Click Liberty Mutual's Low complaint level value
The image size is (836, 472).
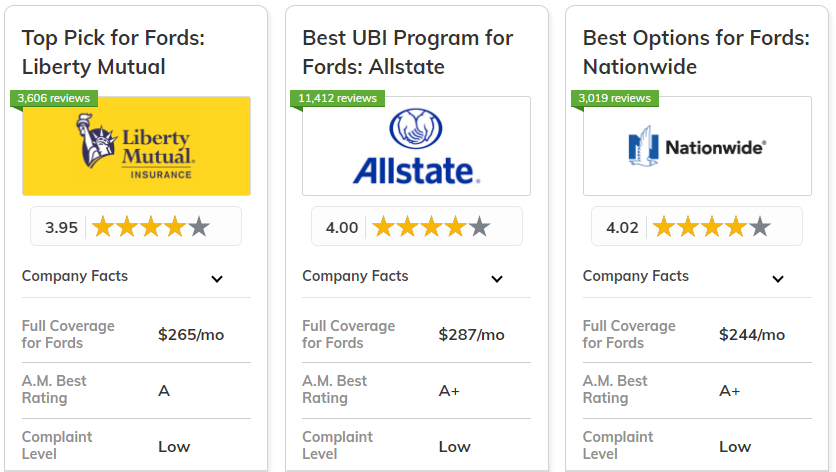(174, 446)
